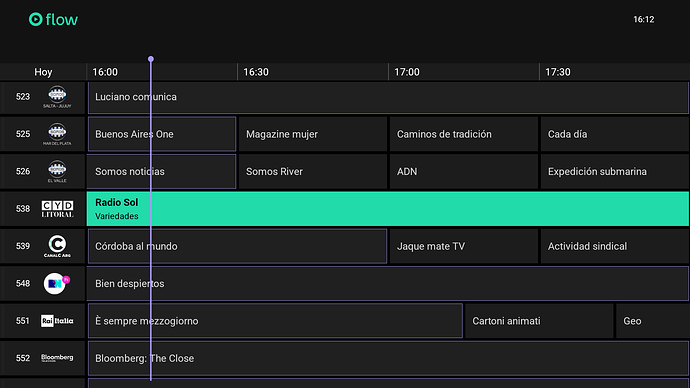Click channel number 539
The width and height of the screenshot is (690, 388).
[x=23, y=246]
